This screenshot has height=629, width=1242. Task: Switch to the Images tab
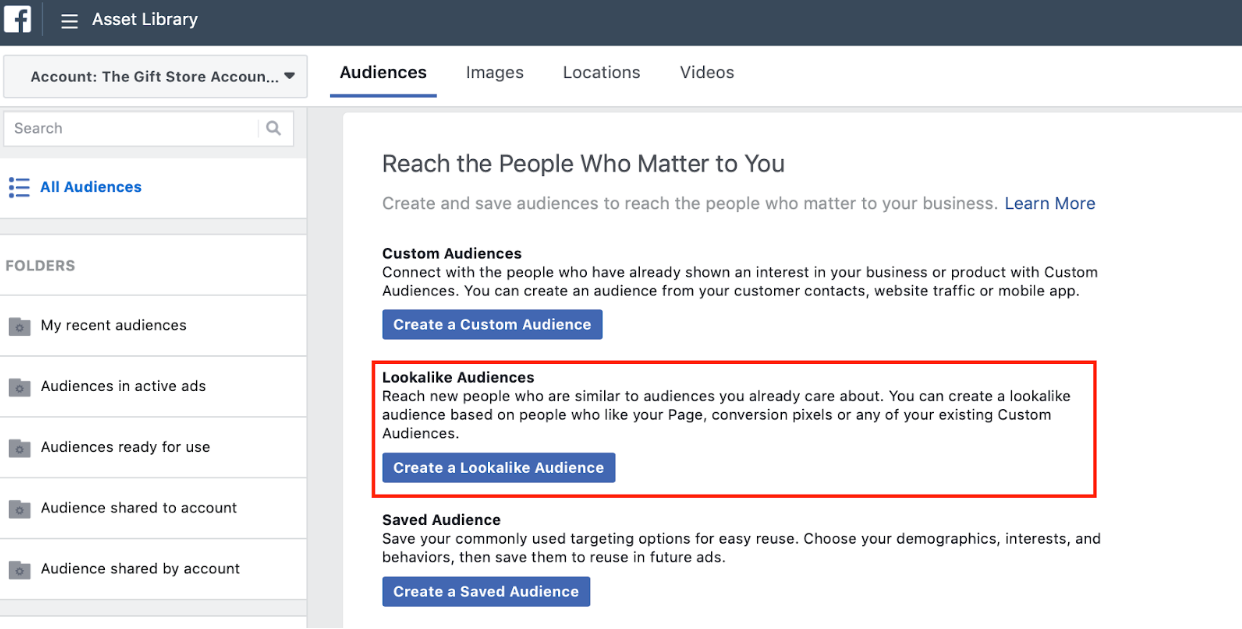coord(494,73)
